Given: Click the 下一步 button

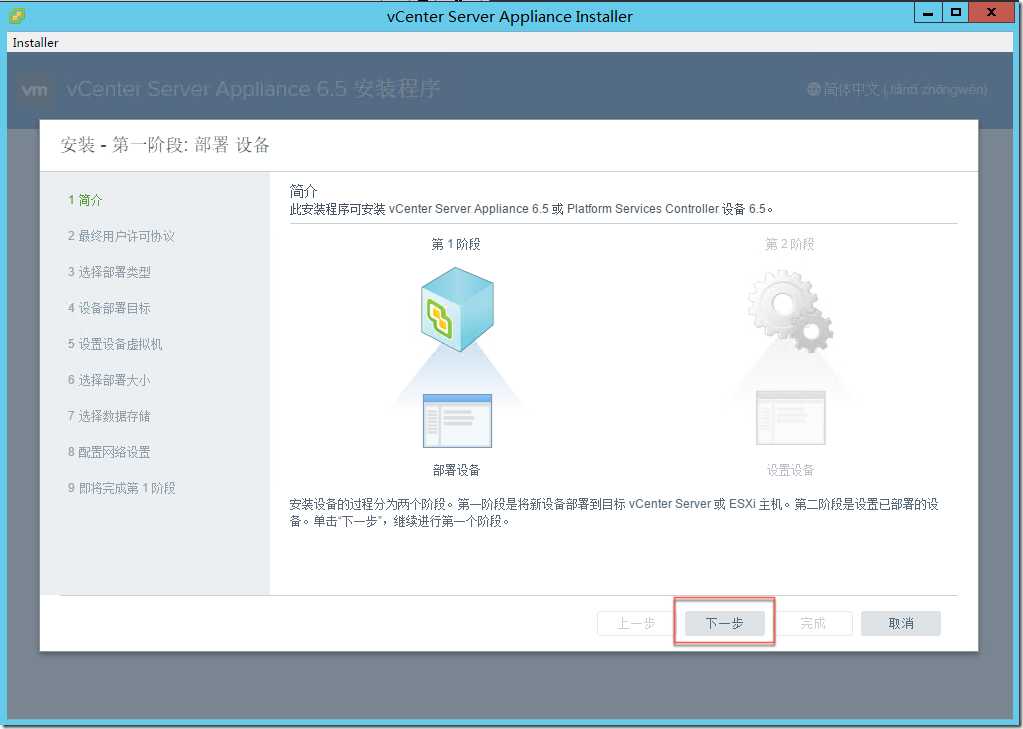Looking at the screenshot, I should point(724,623).
